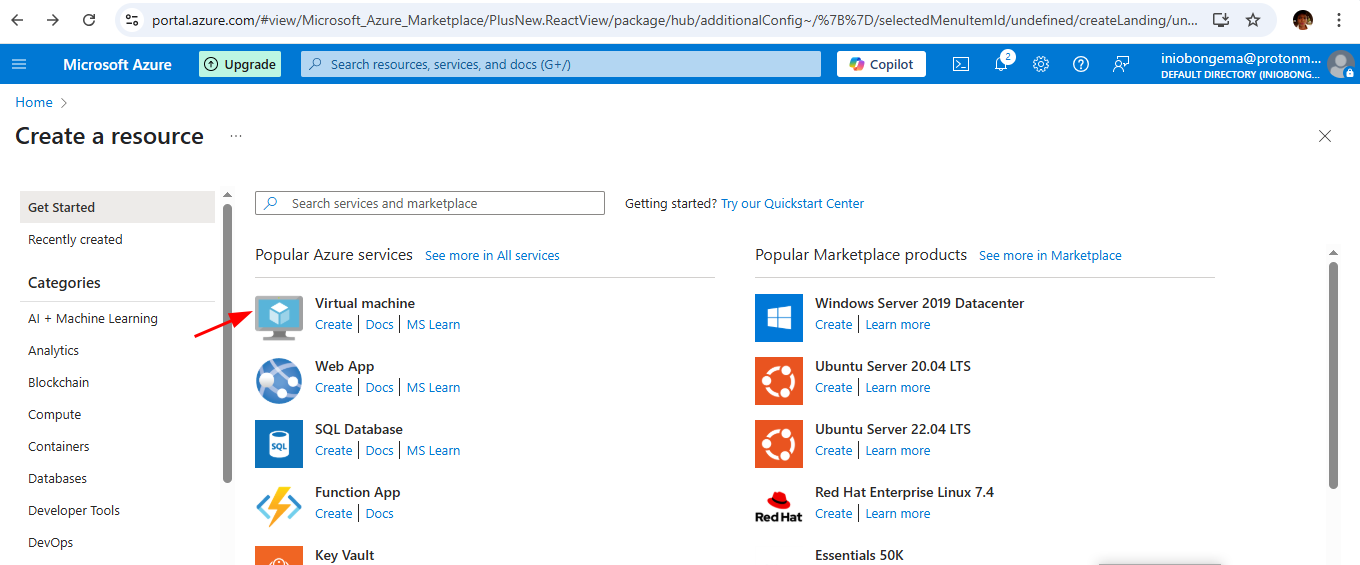Click the Web App service icon
1360x565 pixels.
coord(279,381)
